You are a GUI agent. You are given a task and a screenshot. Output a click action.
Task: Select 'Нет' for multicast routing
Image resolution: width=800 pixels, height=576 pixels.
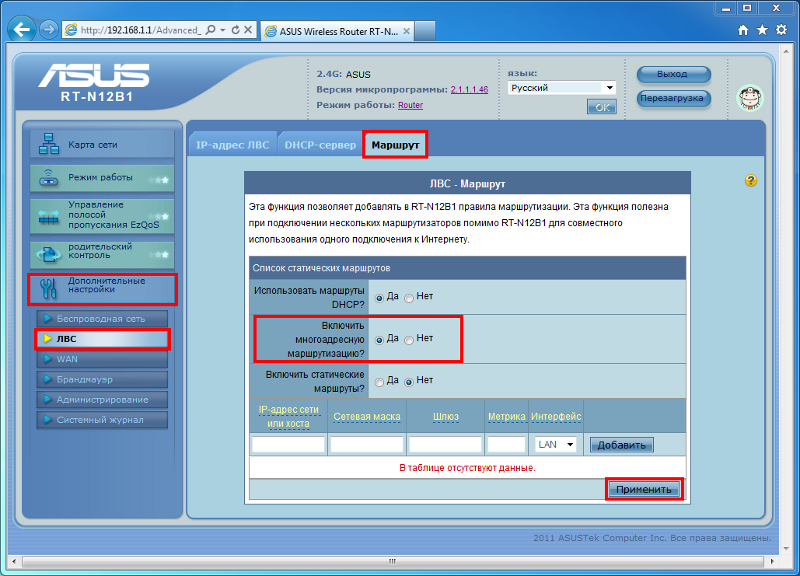[x=409, y=340]
